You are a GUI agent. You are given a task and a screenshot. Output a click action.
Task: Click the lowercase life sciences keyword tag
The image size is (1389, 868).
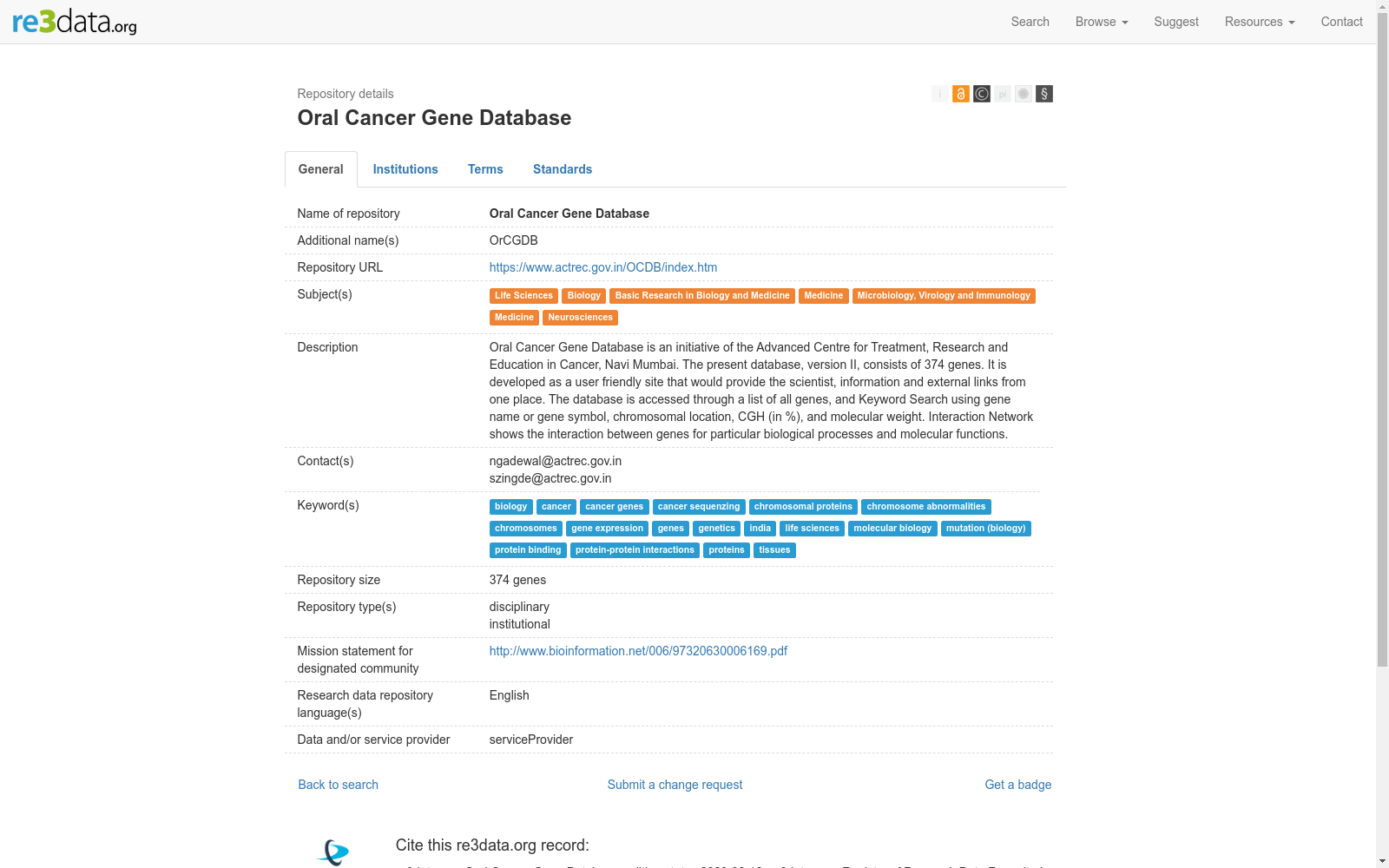(813, 529)
